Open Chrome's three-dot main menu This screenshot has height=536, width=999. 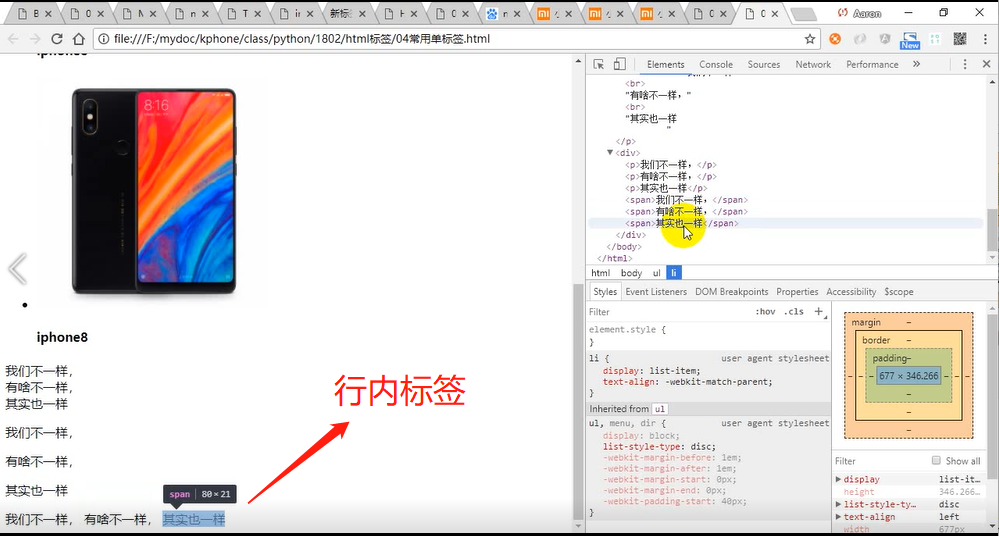(x=985, y=39)
